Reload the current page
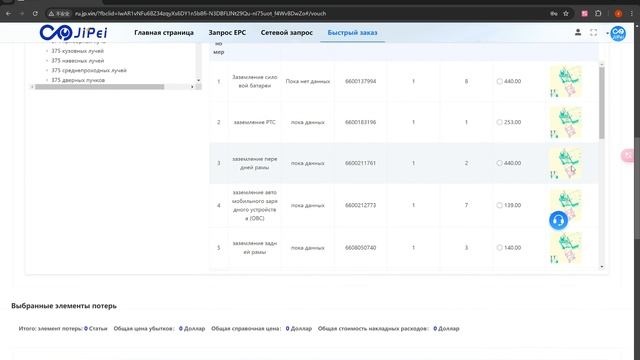Viewport: 640px width, 360px height. 35,13
